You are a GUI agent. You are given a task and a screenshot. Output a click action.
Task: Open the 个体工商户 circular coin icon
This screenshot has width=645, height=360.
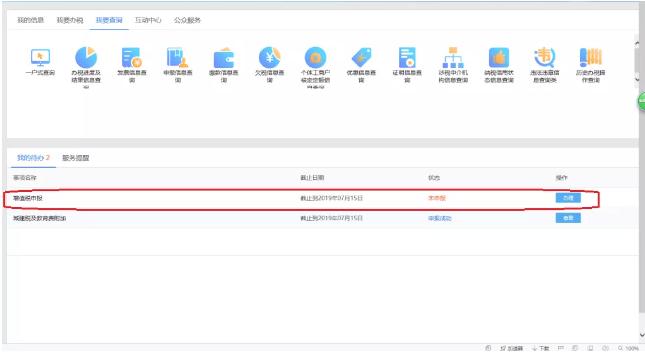tap(316, 57)
